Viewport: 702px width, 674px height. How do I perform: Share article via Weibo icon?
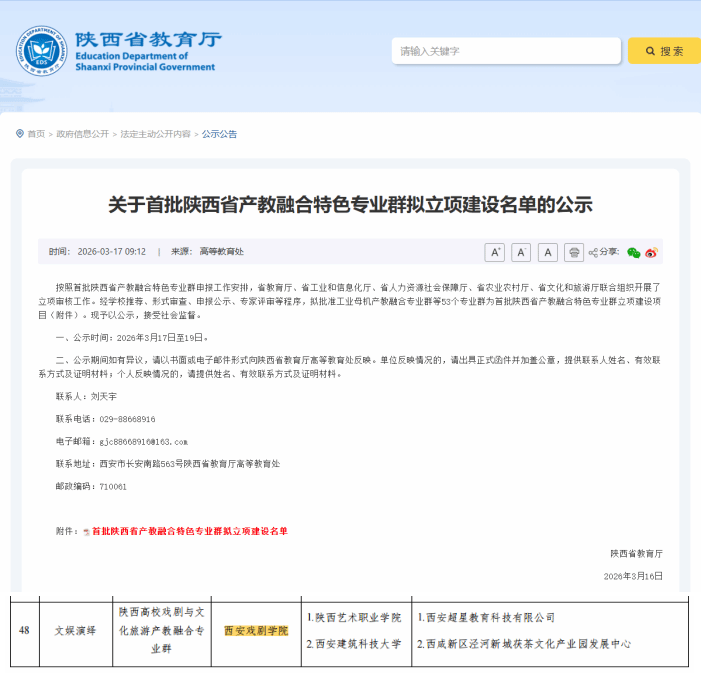click(x=651, y=253)
